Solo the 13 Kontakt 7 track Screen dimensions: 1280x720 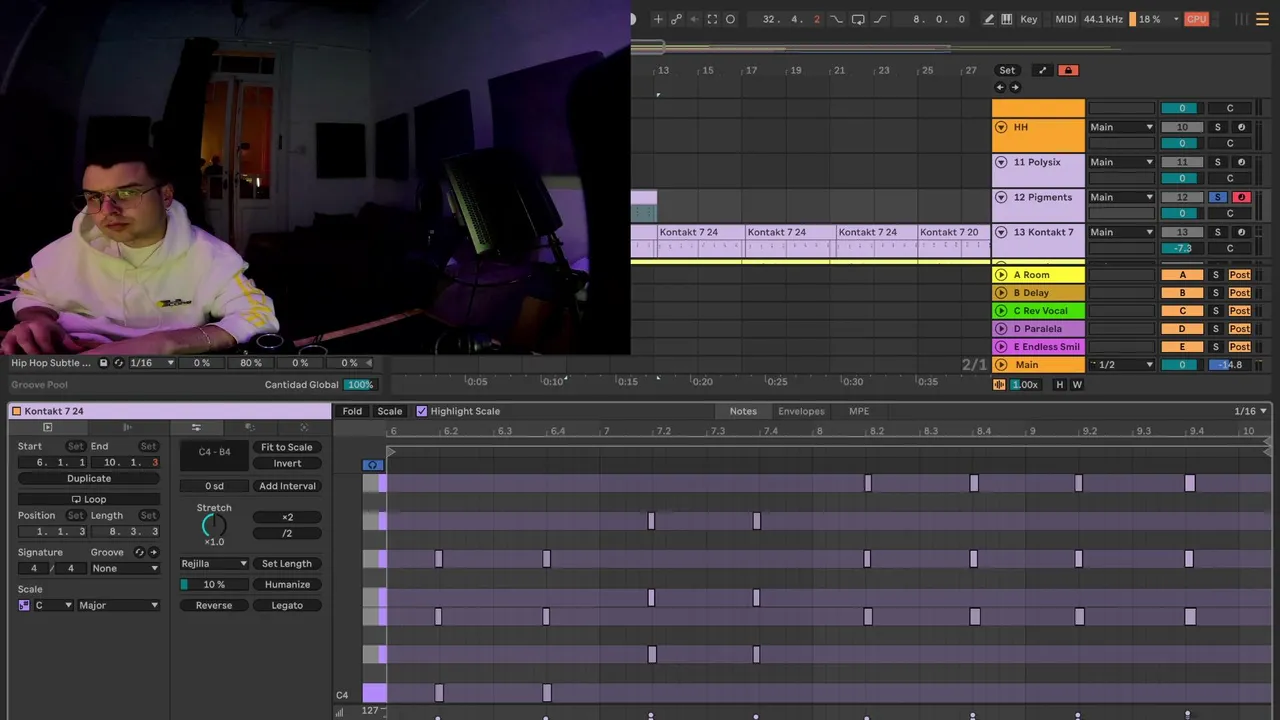1217,232
